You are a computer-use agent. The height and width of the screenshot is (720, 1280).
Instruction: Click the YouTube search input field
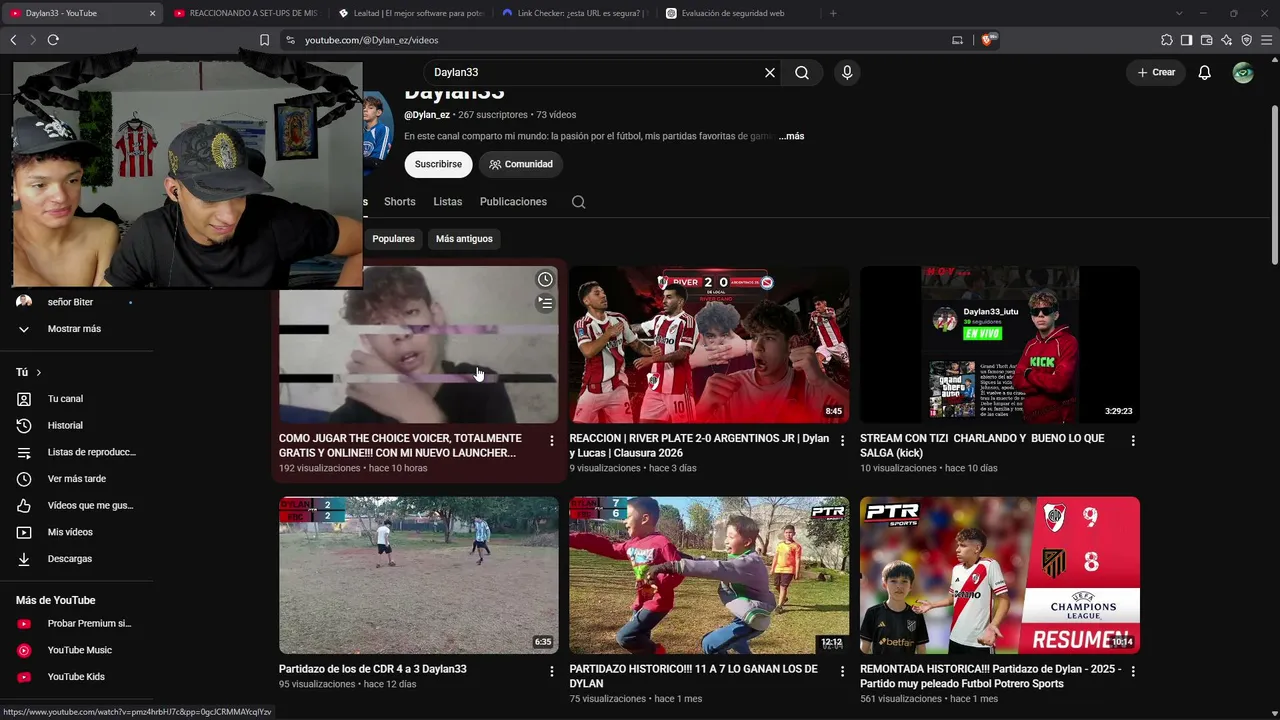pos(592,72)
